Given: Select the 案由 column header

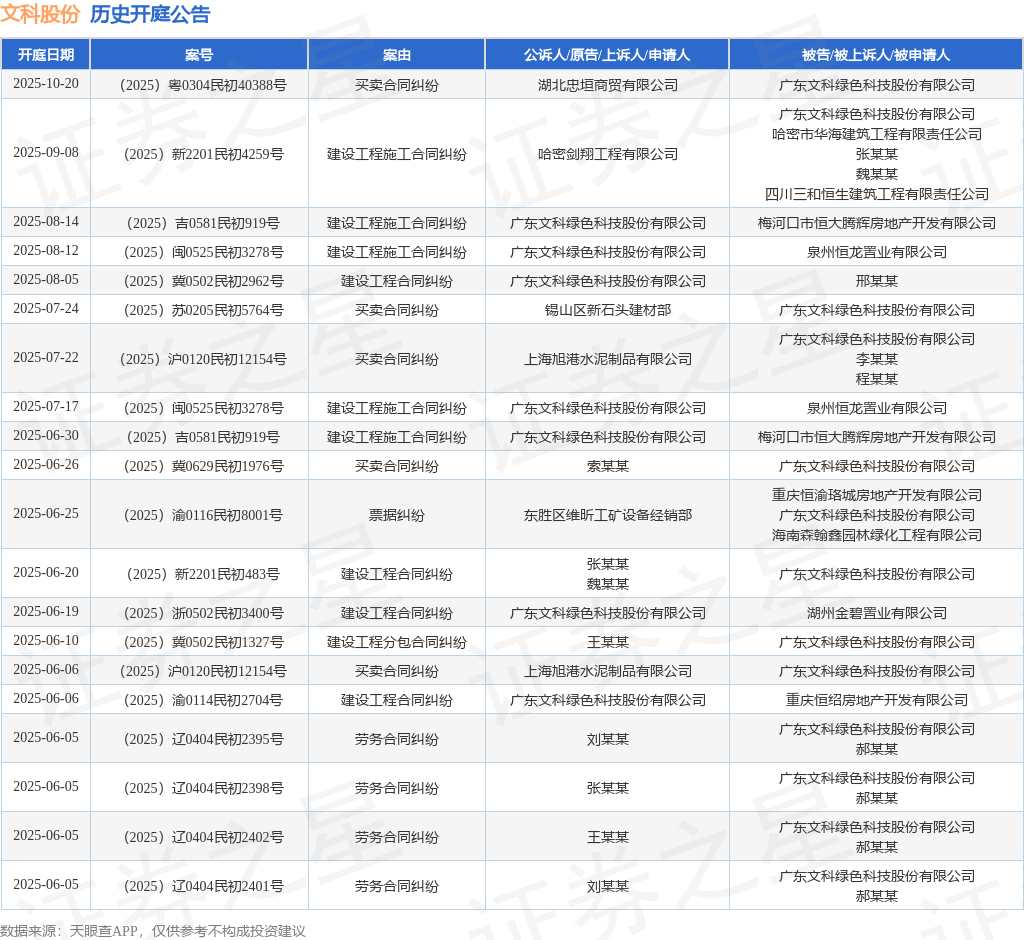Looking at the screenshot, I should pyautogui.click(x=396, y=55).
